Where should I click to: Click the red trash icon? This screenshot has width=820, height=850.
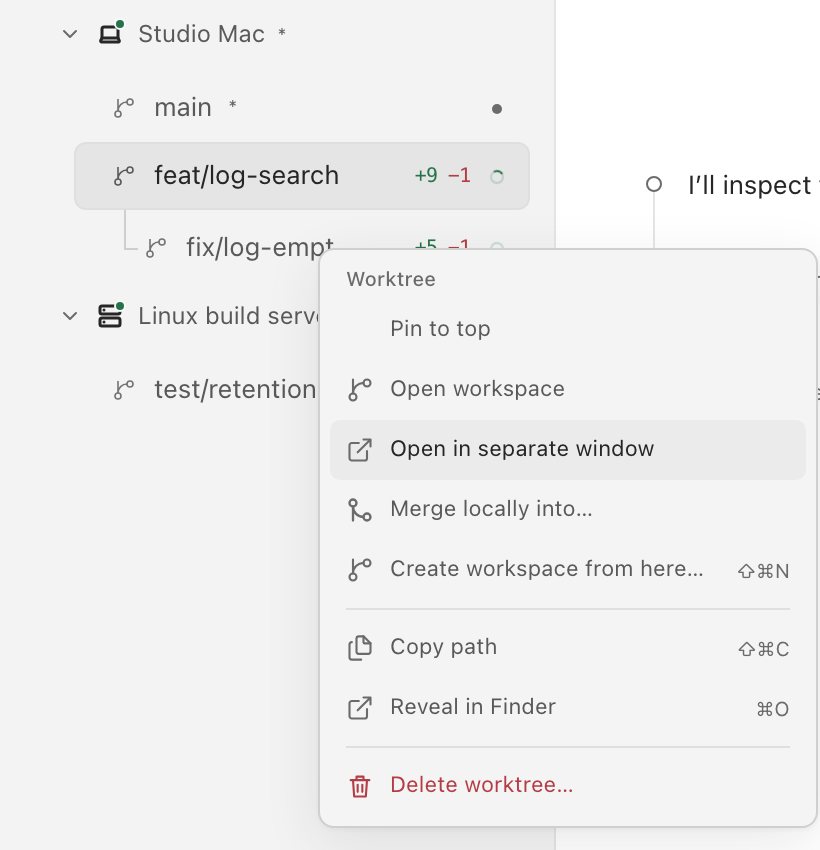360,787
